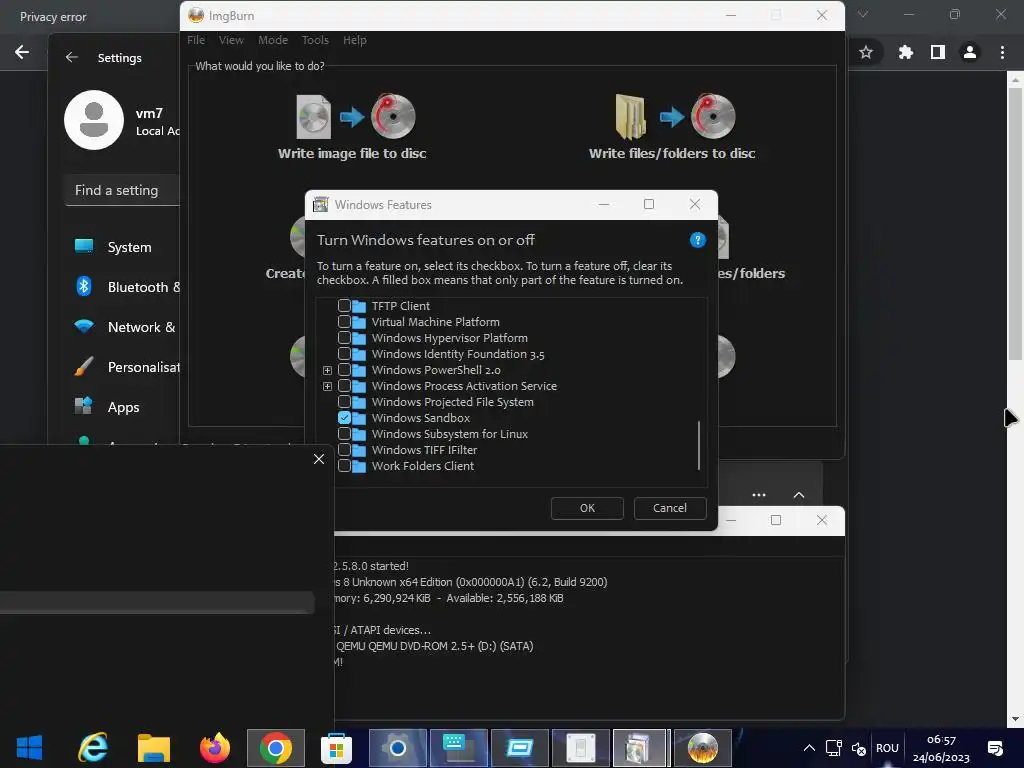Select the Privacy error Chrome tab

coord(53,17)
